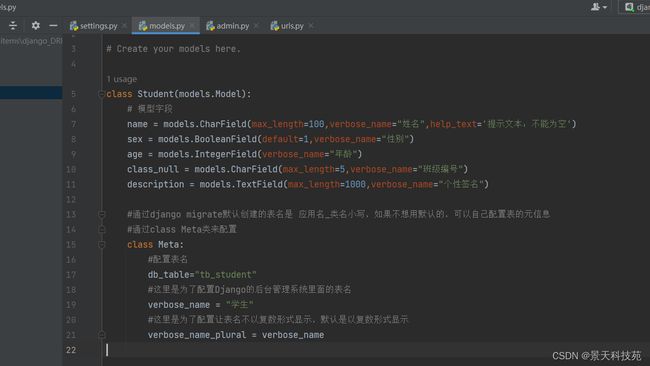
Task: Click the search icon at top right
Action: pos(629,7)
